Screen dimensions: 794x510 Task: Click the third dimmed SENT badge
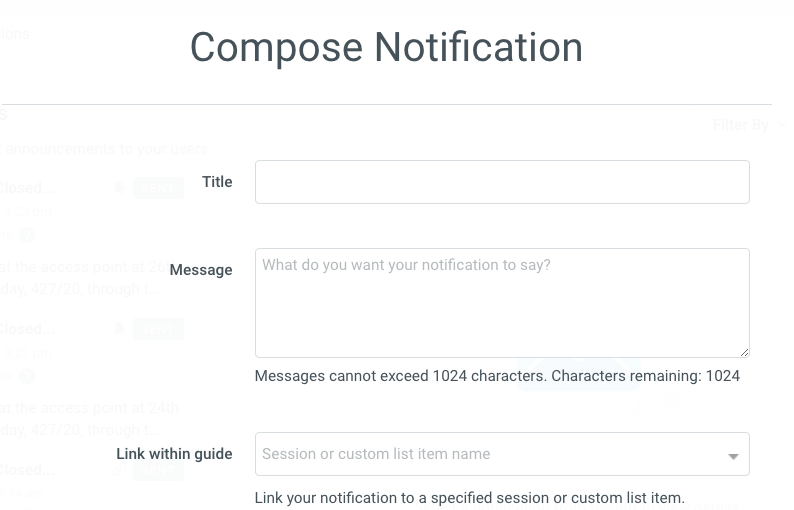(158, 470)
